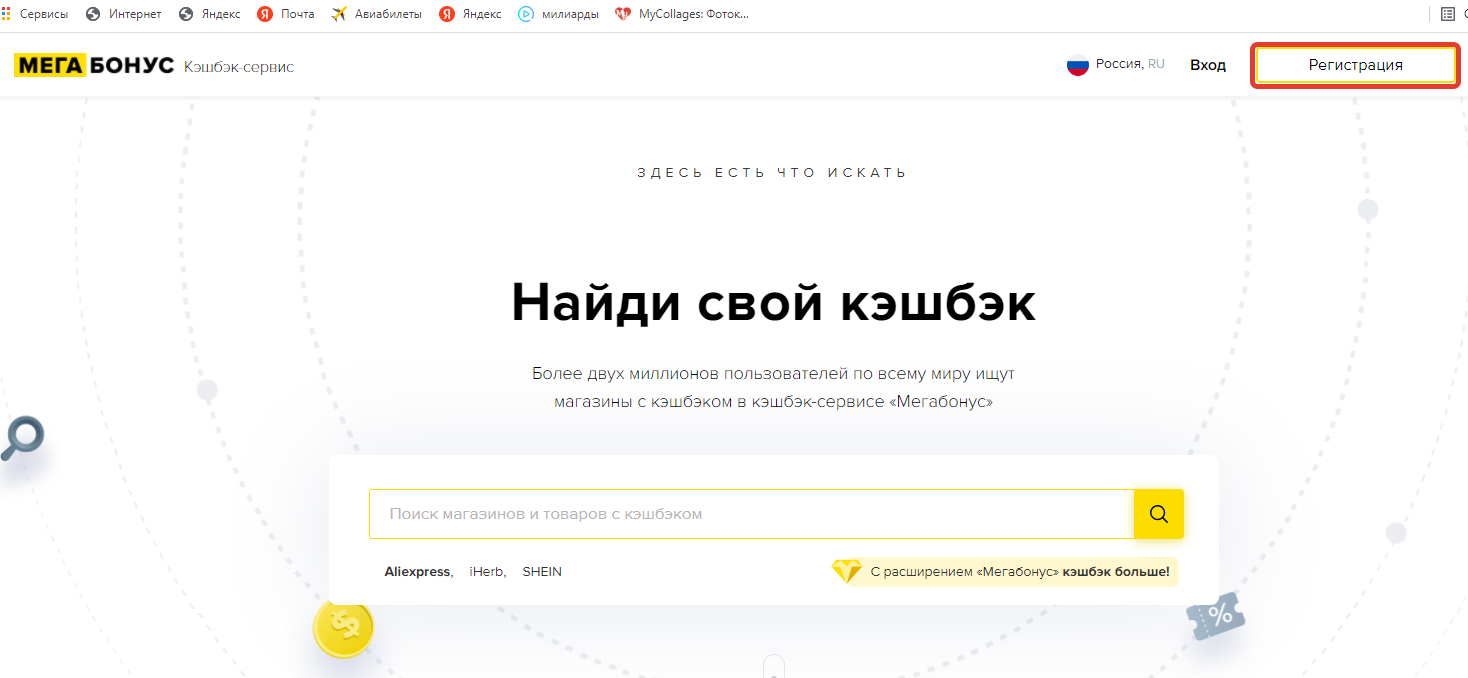Click the reading list icon at bookmarks bar end
This screenshot has width=1468, height=678.
[x=1448, y=14]
